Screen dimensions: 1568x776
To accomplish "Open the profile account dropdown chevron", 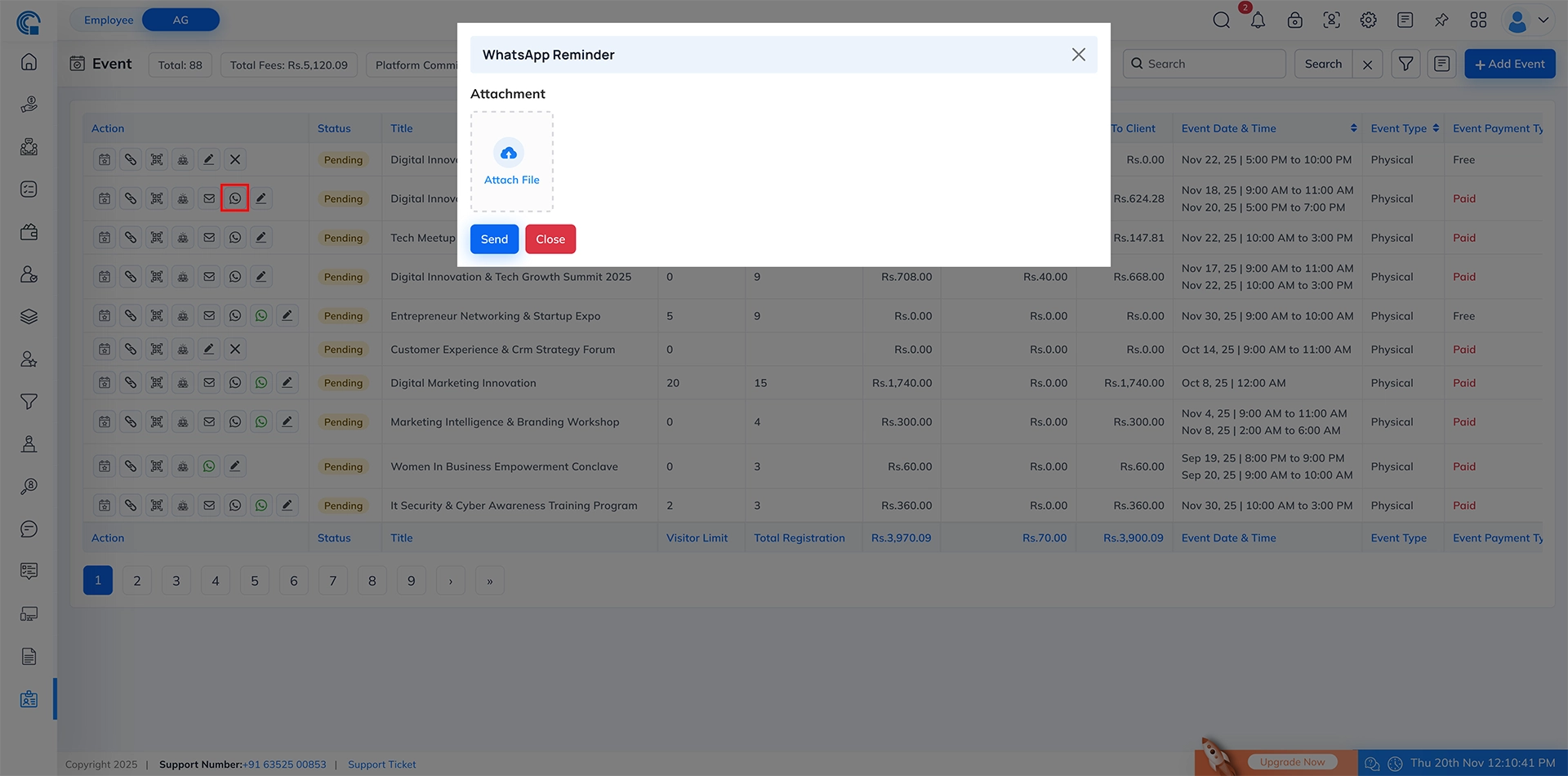I will point(1544,20).
